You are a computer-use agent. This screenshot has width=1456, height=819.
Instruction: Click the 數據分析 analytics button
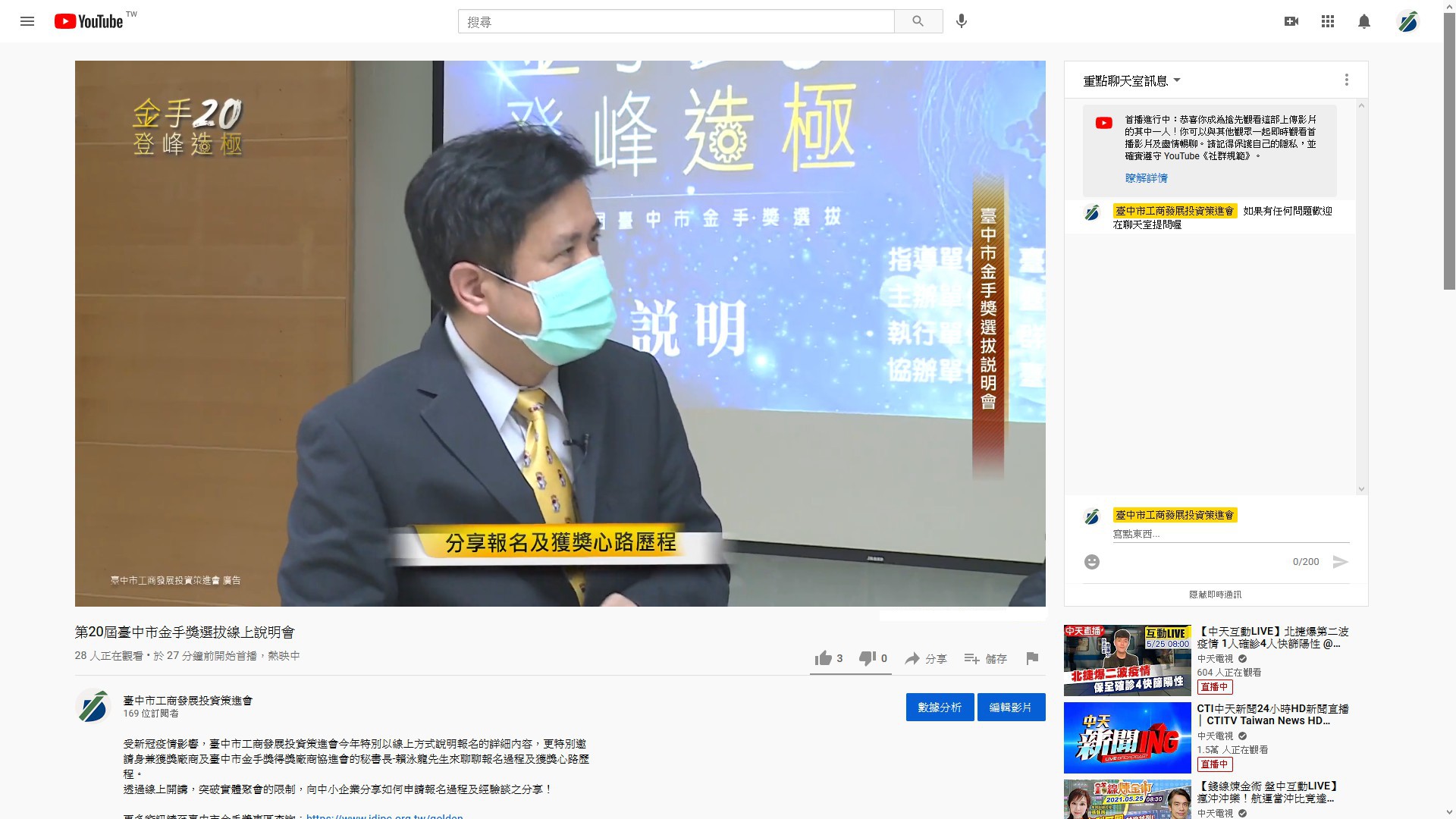[939, 707]
